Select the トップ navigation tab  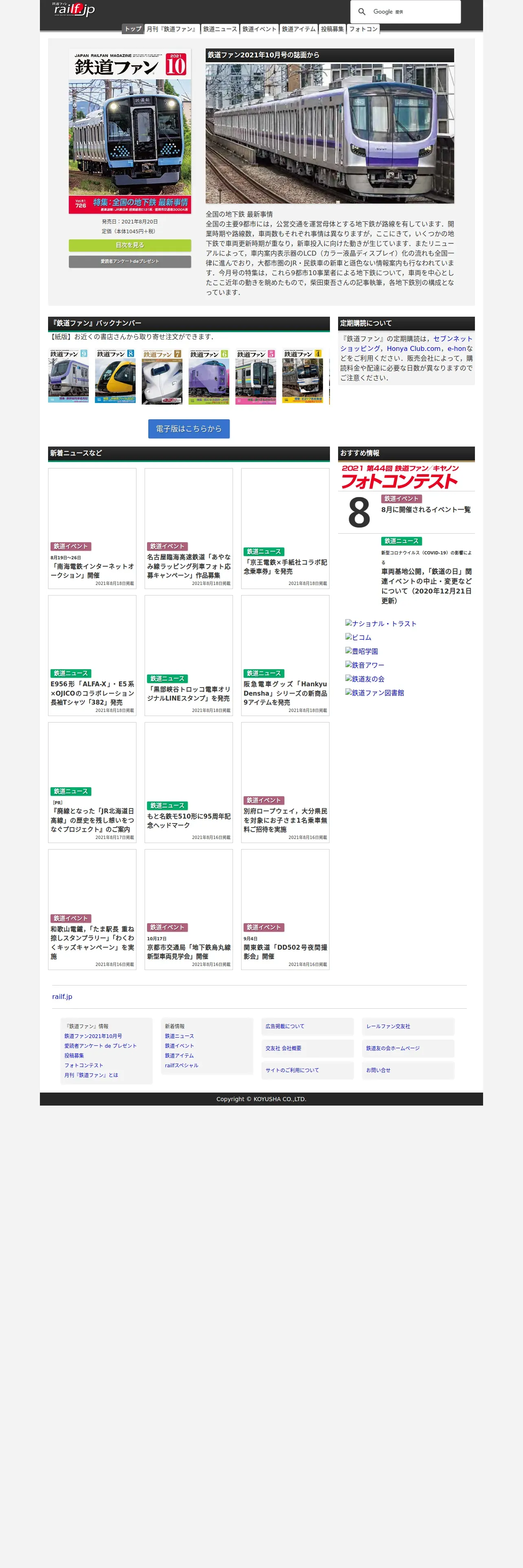tap(133, 28)
